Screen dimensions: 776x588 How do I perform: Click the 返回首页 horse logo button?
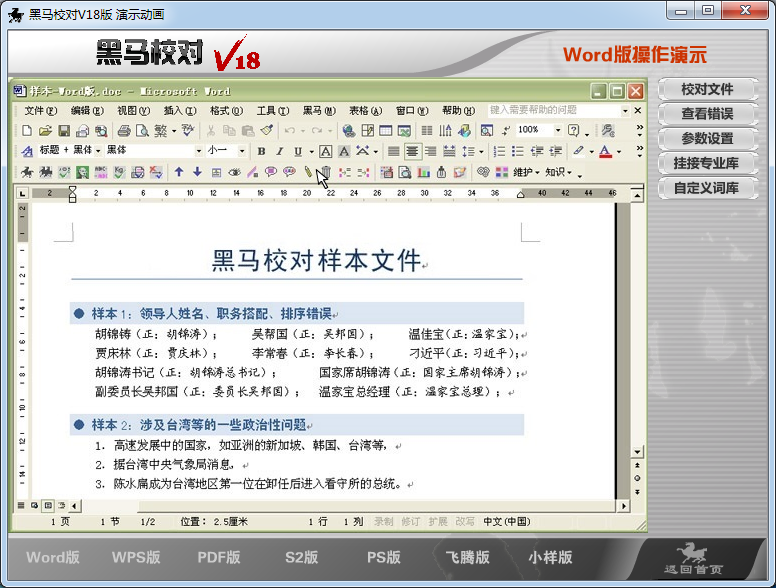(693, 558)
